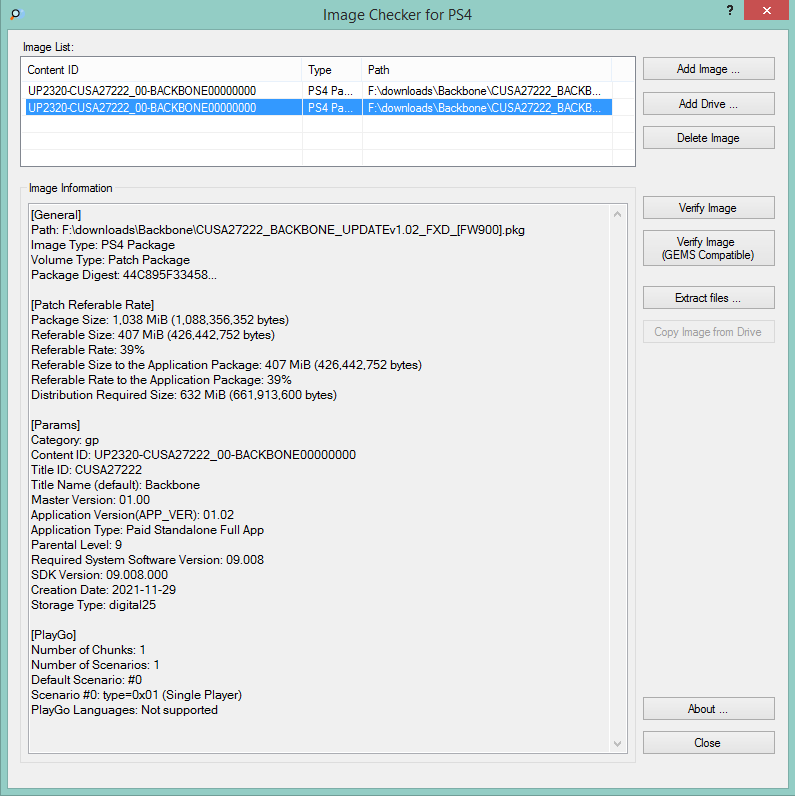The image size is (795, 796).
Task: Click the Image Type: PS4 Package line
Action: [103, 245]
